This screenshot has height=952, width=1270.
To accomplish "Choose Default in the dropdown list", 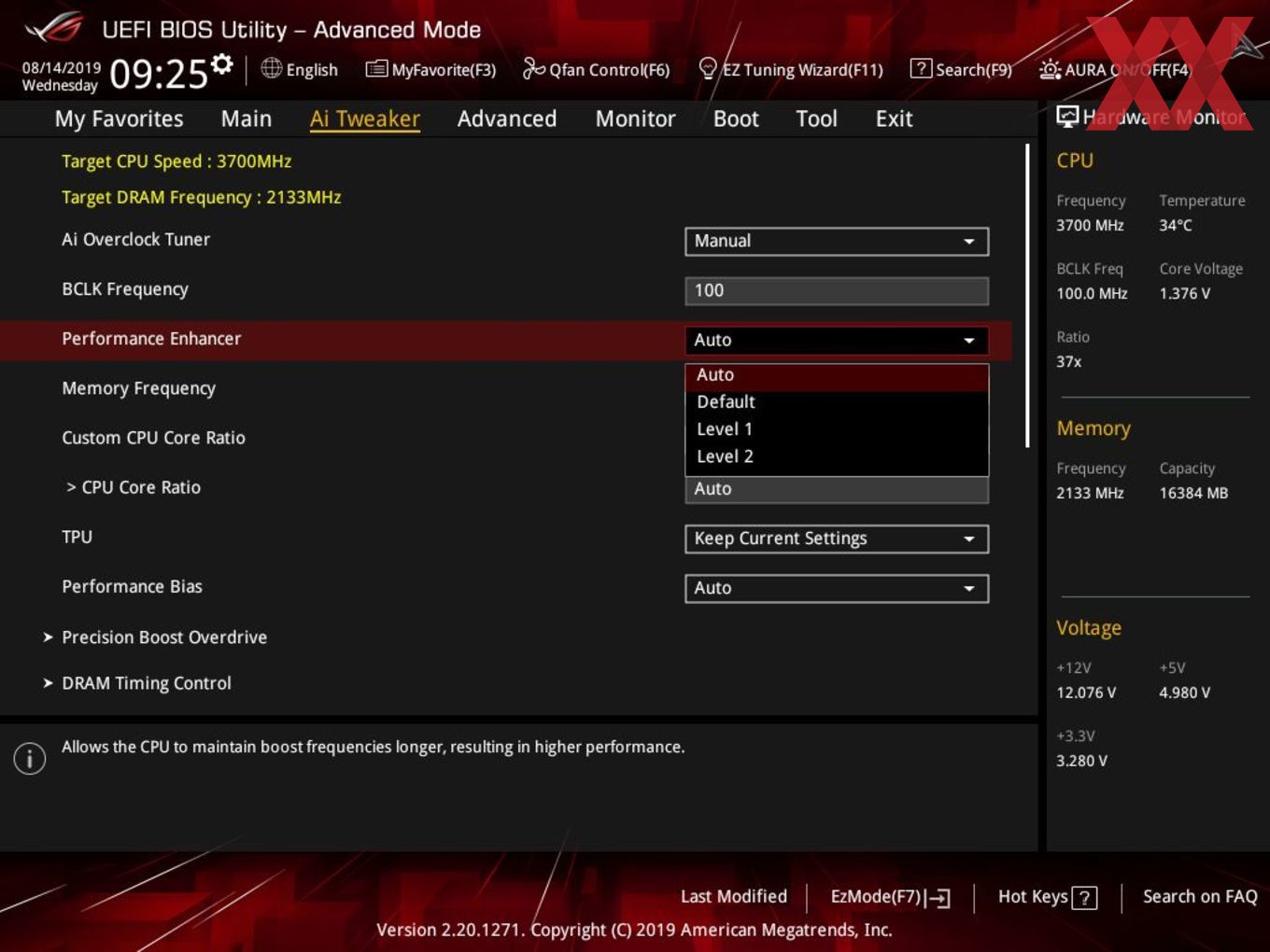I will (837, 402).
